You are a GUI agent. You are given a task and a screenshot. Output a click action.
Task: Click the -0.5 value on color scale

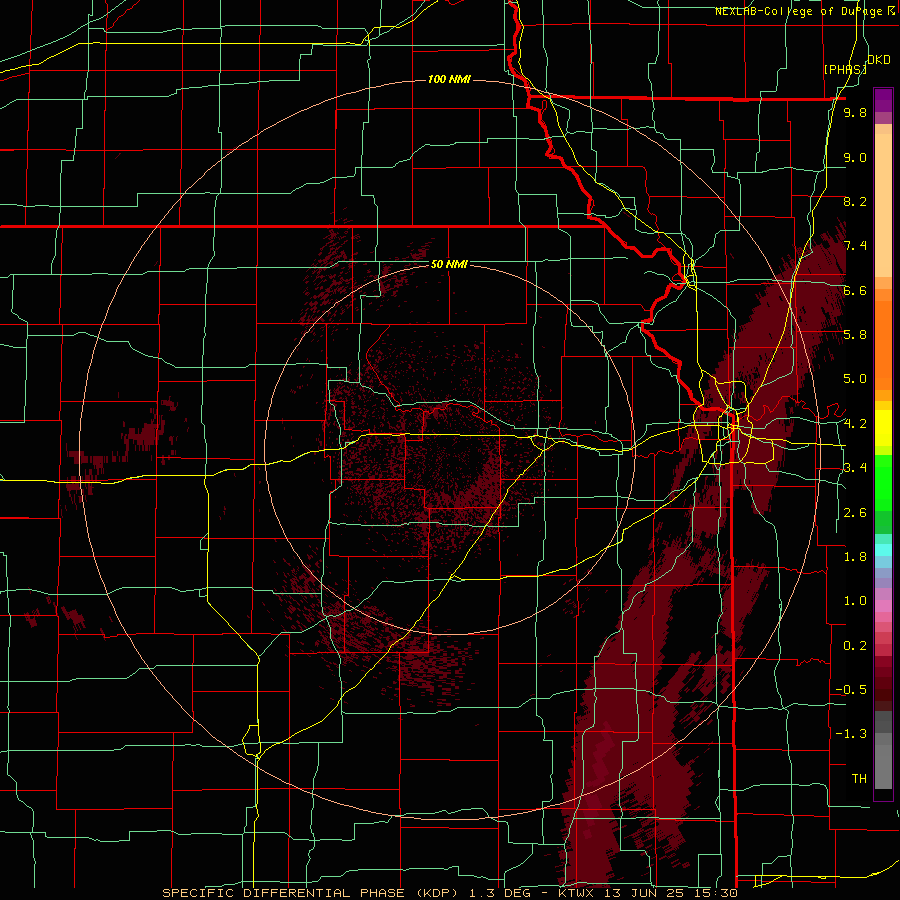pos(851,690)
